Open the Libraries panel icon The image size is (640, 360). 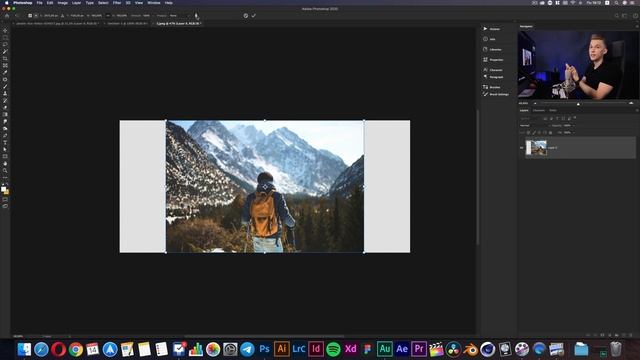click(x=485, y=49)
